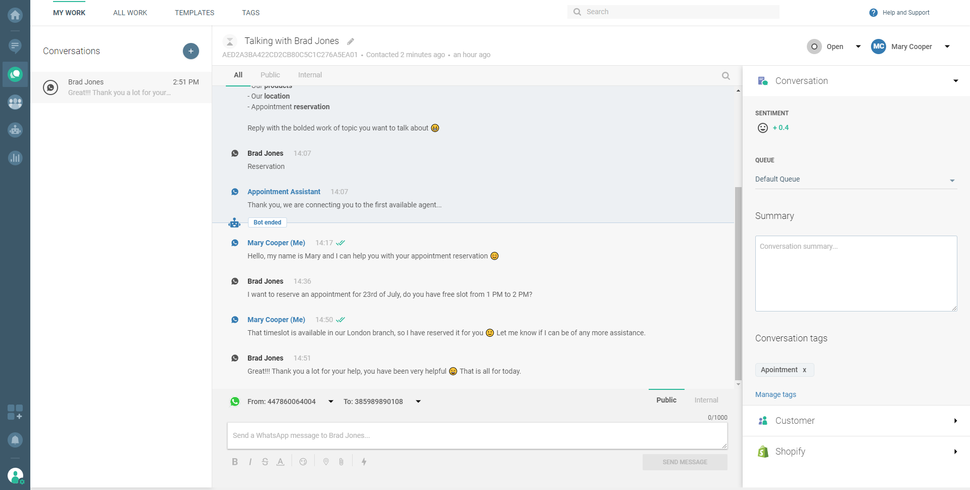Open the analytics bar chart icon in sidebar

[x=15, y=158]
